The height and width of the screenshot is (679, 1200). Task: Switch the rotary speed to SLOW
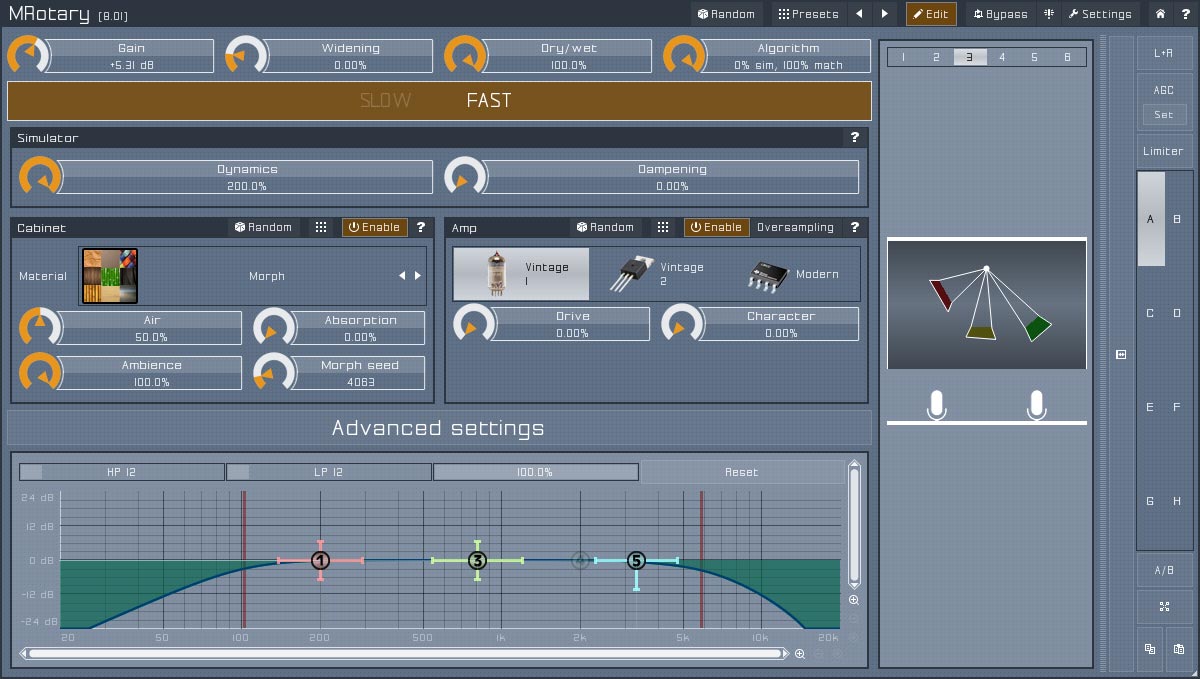385,101
